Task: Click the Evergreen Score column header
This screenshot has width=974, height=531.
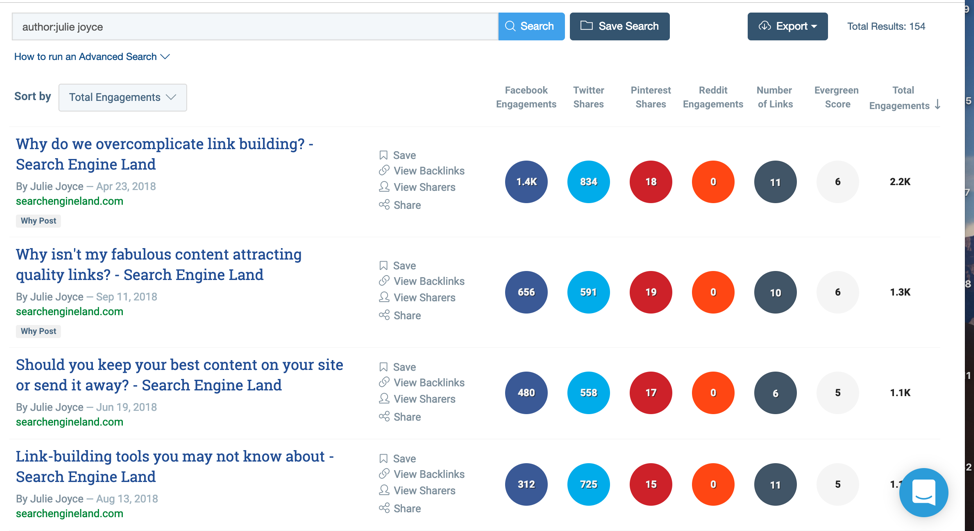Action: click(x=836, y=97)
